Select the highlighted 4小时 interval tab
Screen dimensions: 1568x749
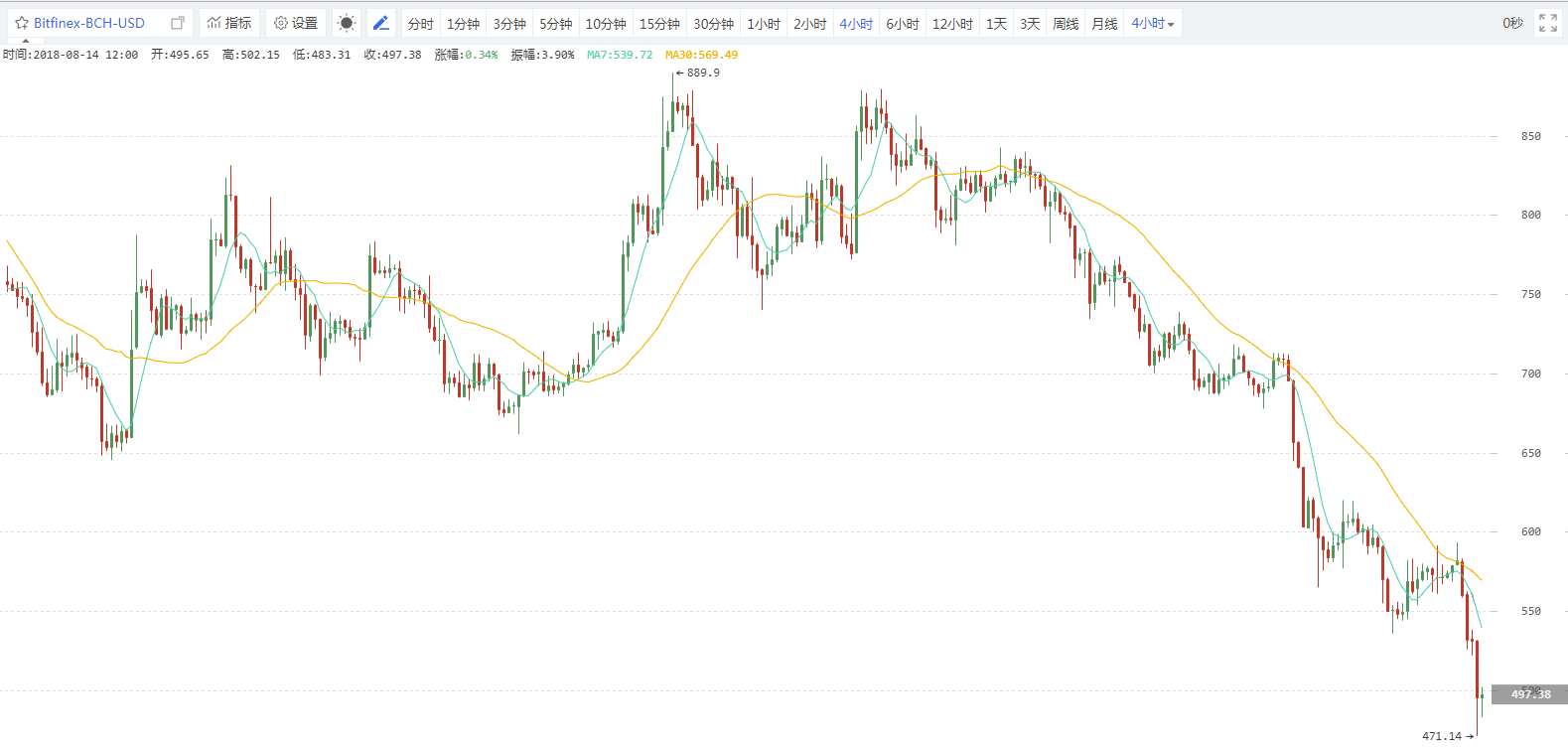856,24
